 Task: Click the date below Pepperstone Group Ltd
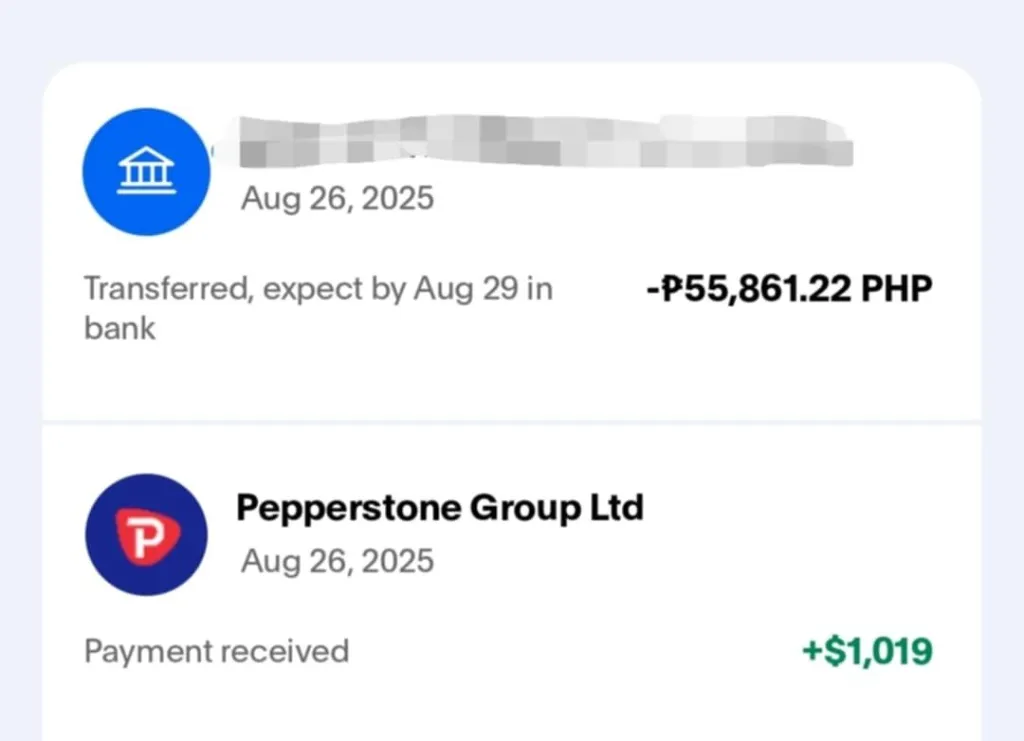337,560
